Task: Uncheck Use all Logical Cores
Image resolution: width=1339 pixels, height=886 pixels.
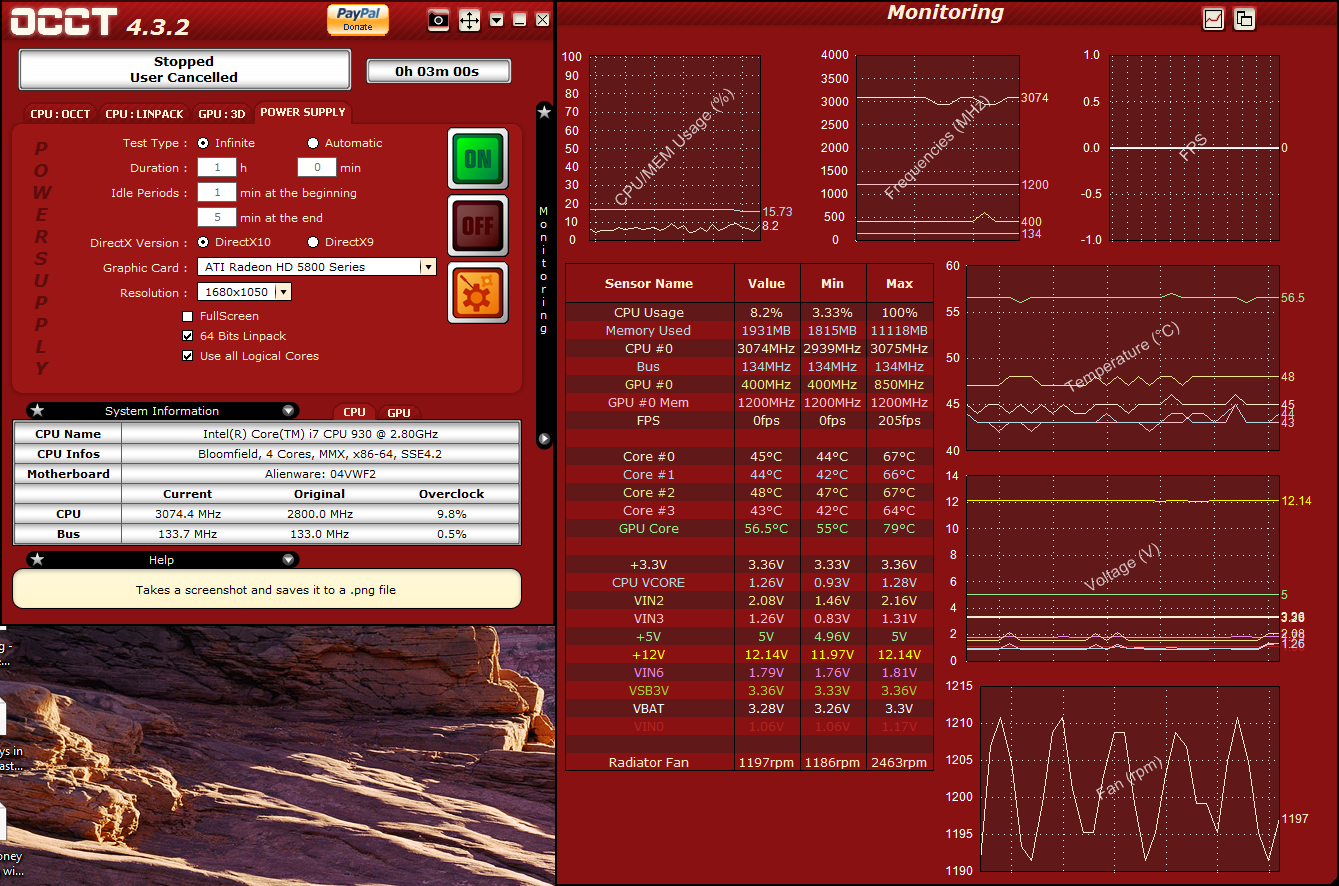Action: click(188, 356)
